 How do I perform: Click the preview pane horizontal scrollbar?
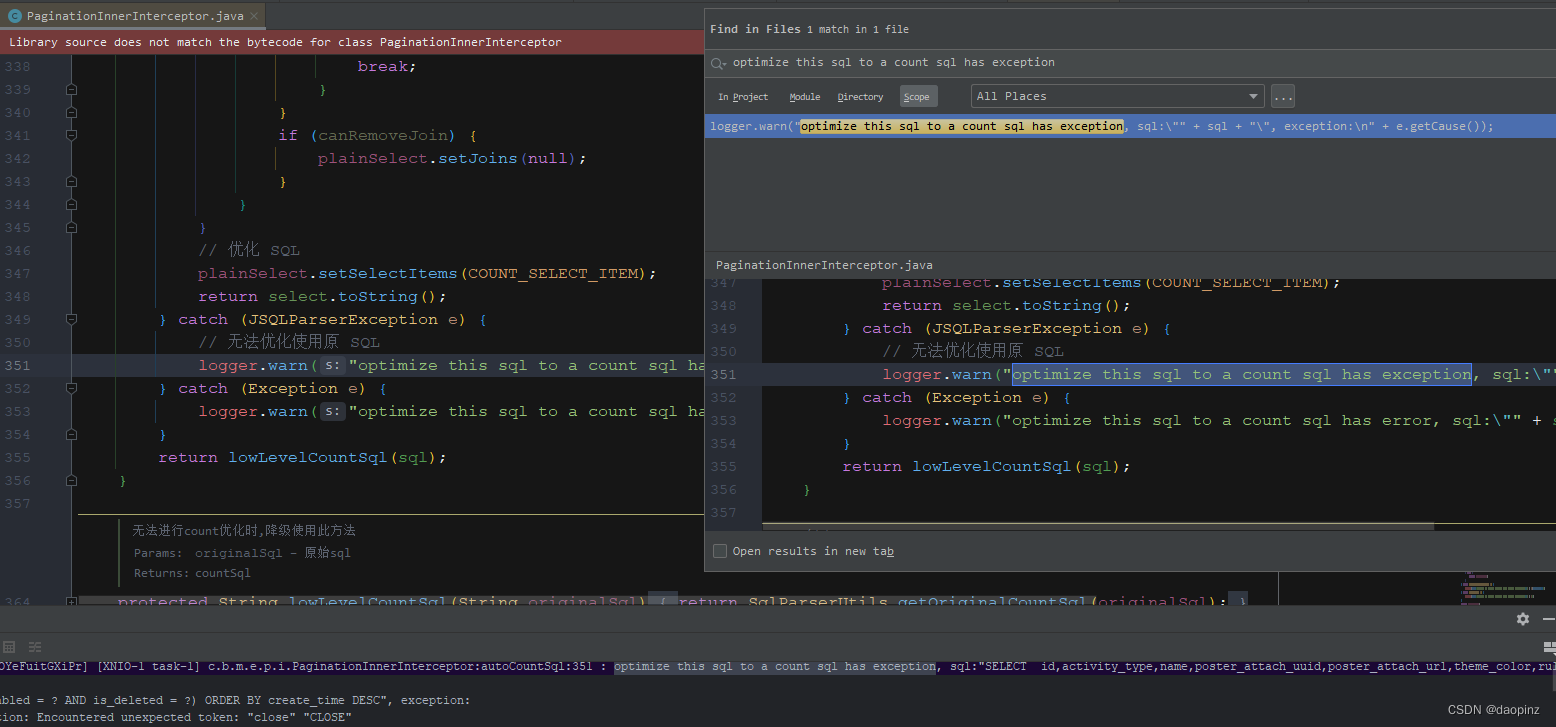click(x=1098, y=526)
